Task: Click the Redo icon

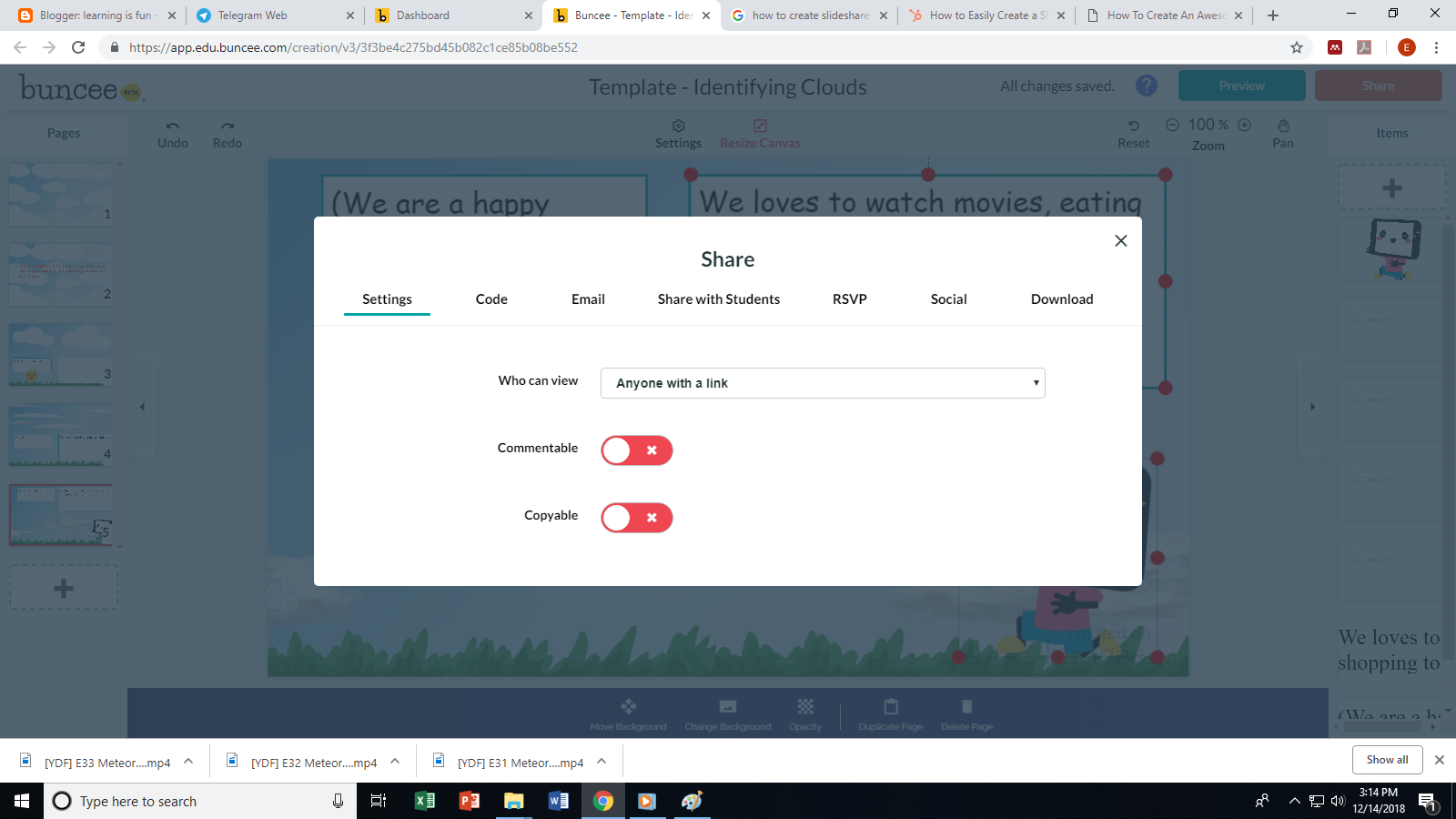Action: [x=227, y=132]
